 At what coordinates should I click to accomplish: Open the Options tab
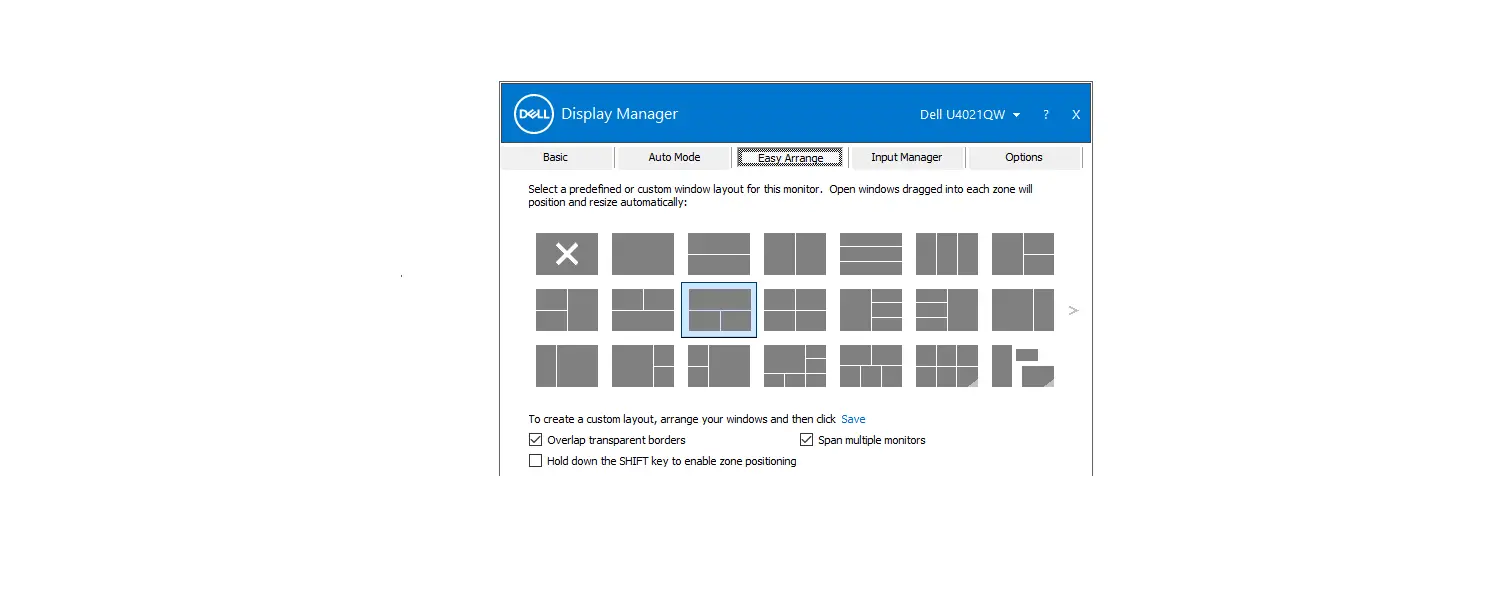point(1024,157)
